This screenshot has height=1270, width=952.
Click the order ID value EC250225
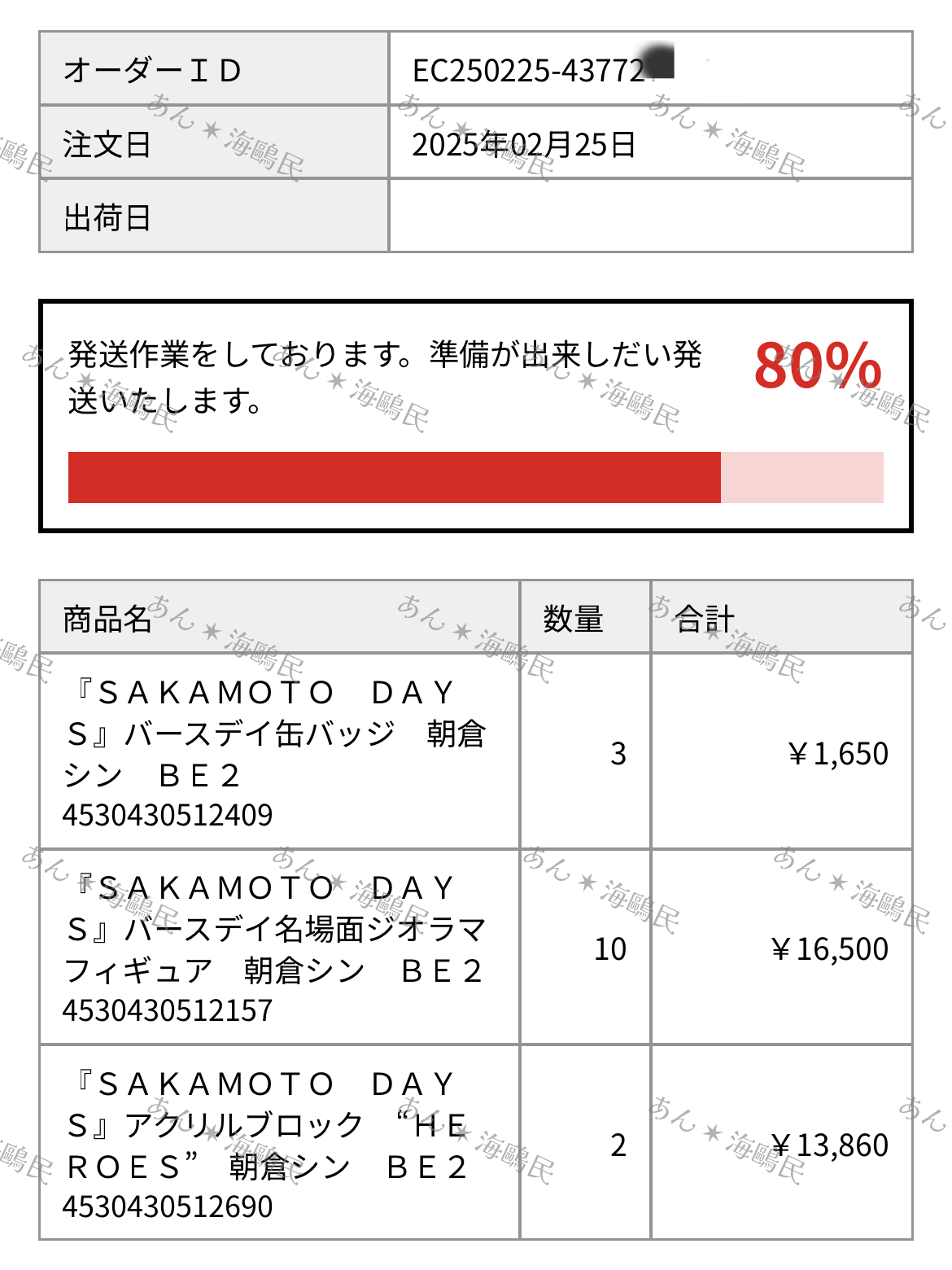(529, 71)
